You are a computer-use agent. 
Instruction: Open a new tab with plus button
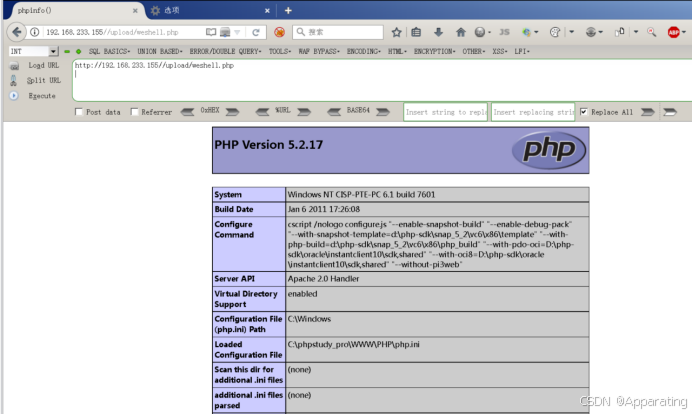288,10
